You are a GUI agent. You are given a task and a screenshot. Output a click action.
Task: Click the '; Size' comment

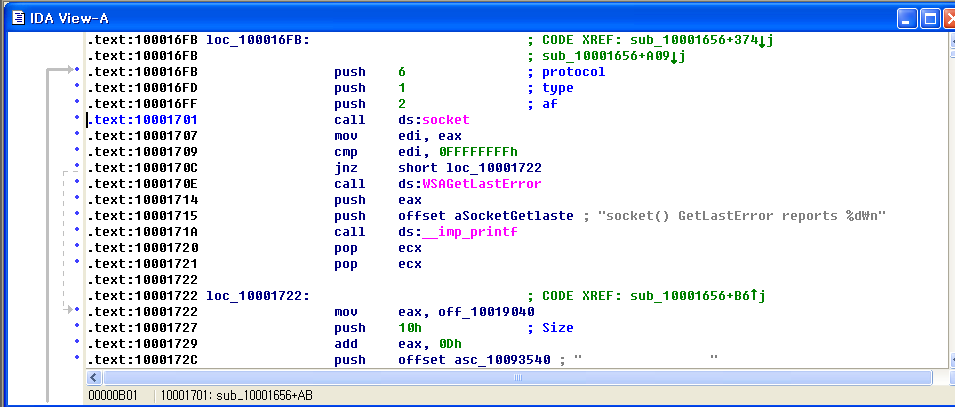[x=551, y=328]
